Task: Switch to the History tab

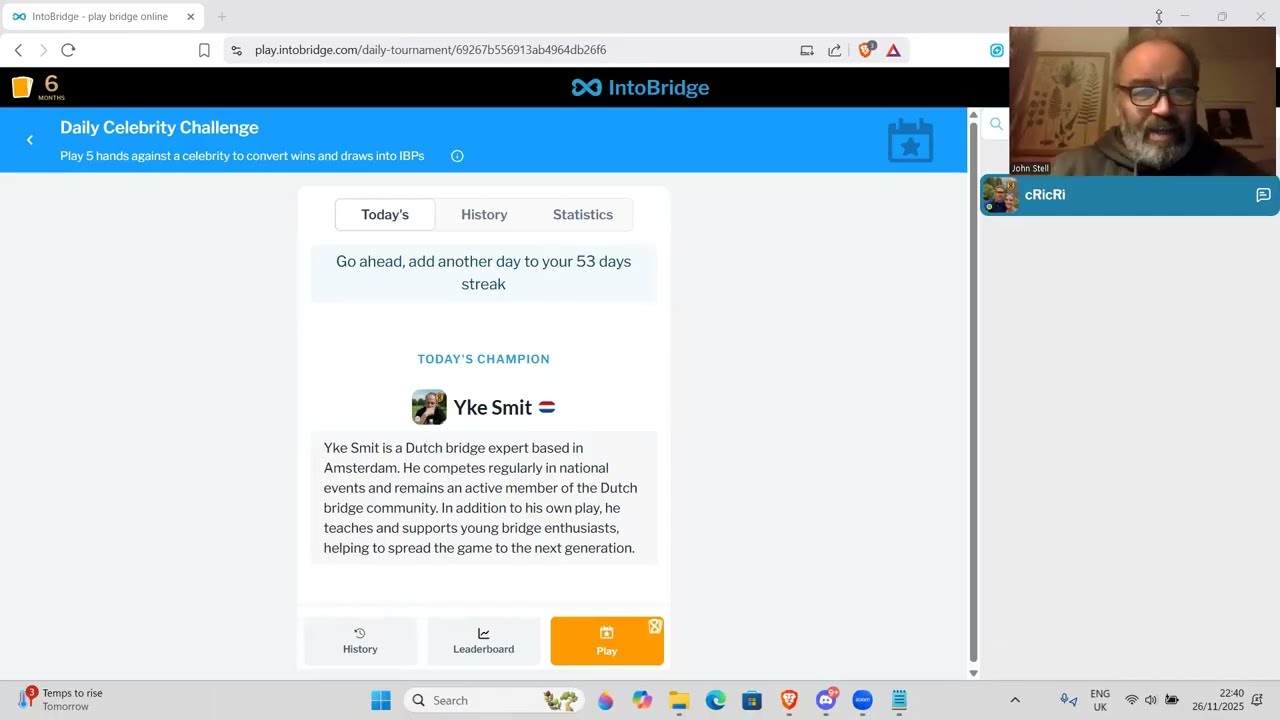Action: click(484, 215)
